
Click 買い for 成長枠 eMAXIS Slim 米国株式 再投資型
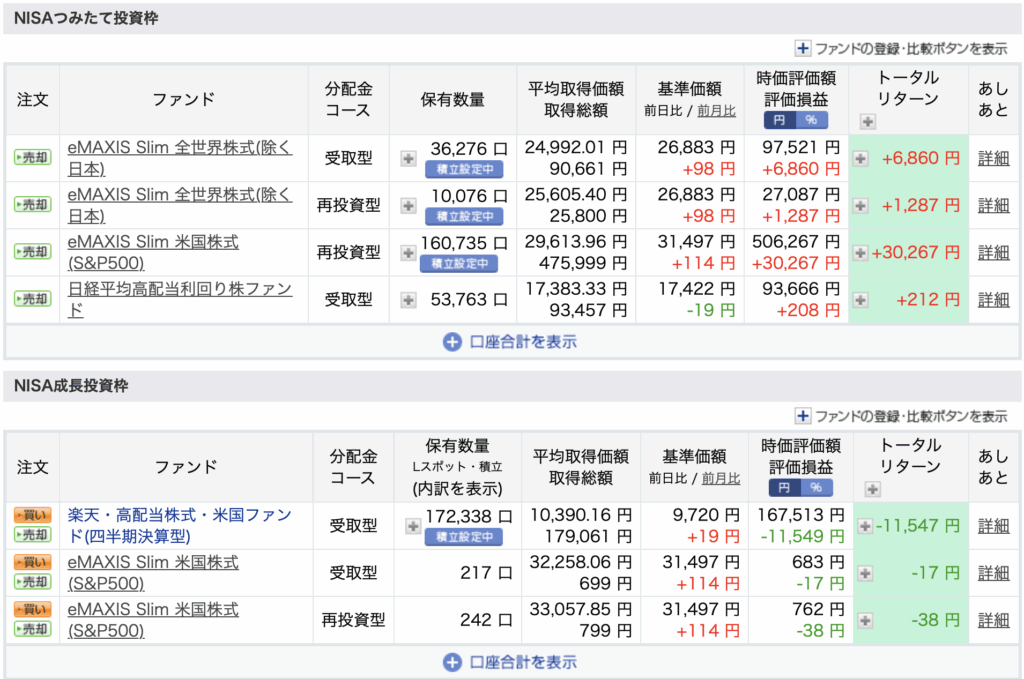pyautogui.click(x=33, y=609)
